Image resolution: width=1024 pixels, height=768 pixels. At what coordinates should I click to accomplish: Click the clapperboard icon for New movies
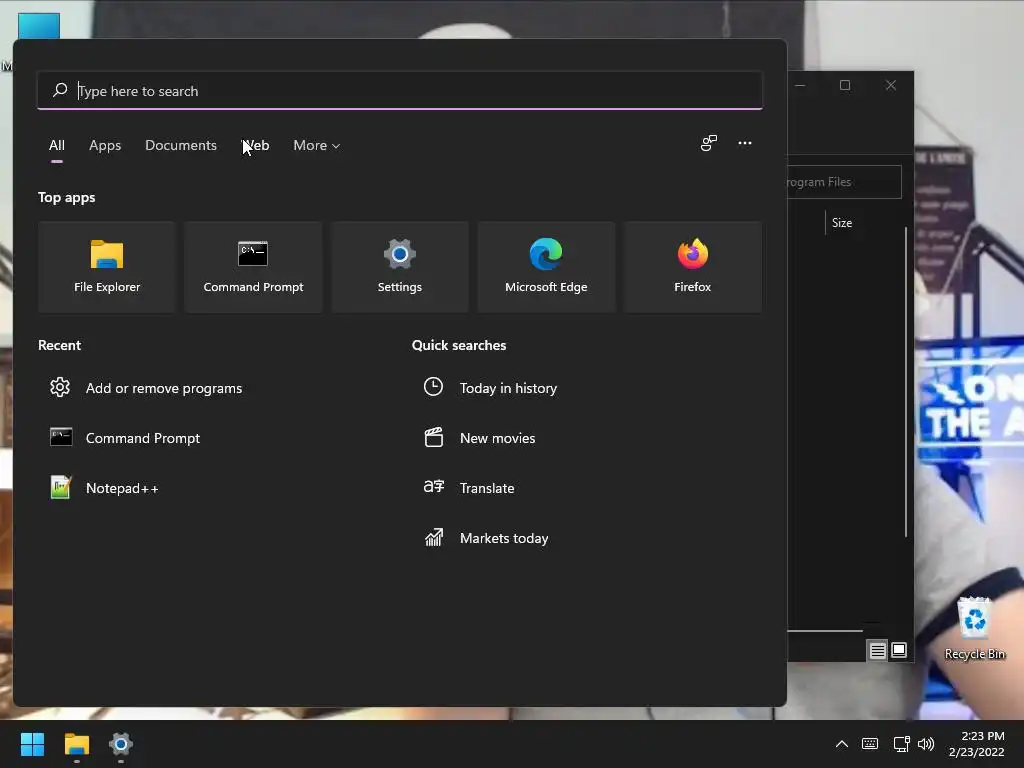434,437
